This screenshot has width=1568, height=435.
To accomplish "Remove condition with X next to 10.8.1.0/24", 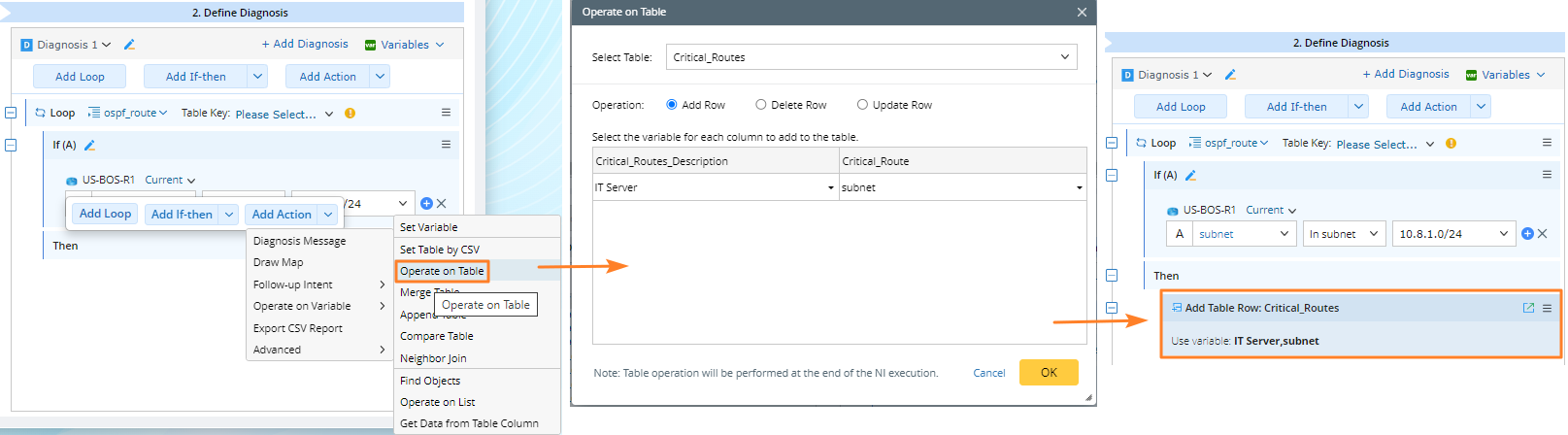I will point(1543,234).
